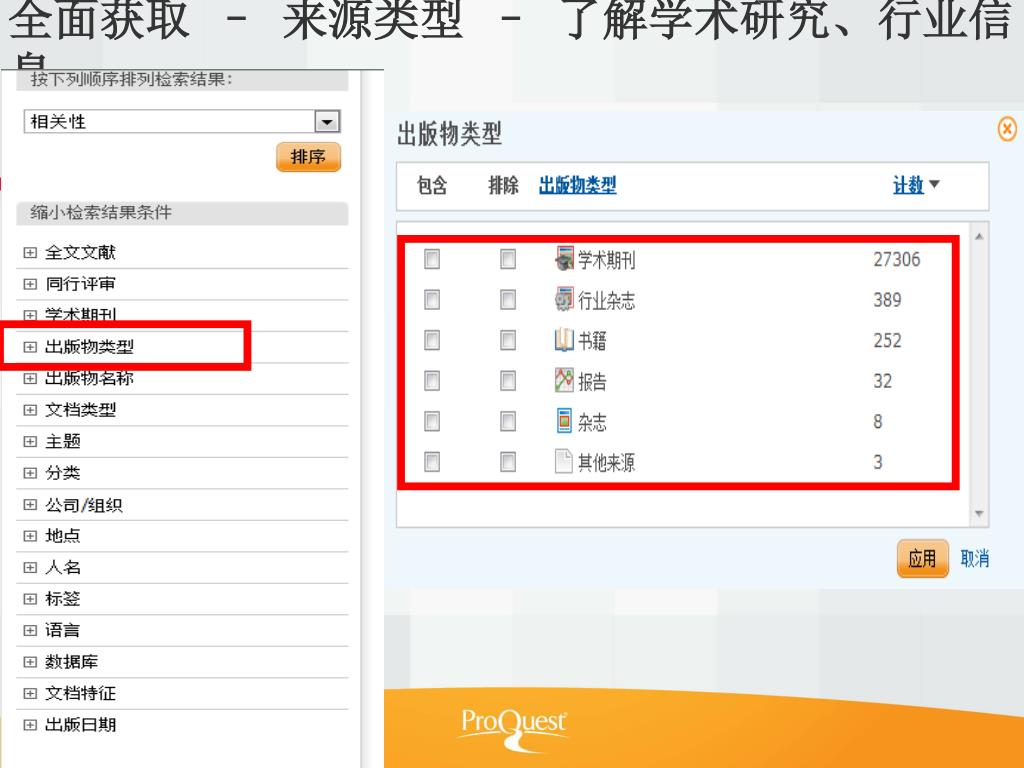Image resolution: width=1024 pixels, height=768 pixels.
Task: Click the 其他来源 label in list
Action: 606,462
